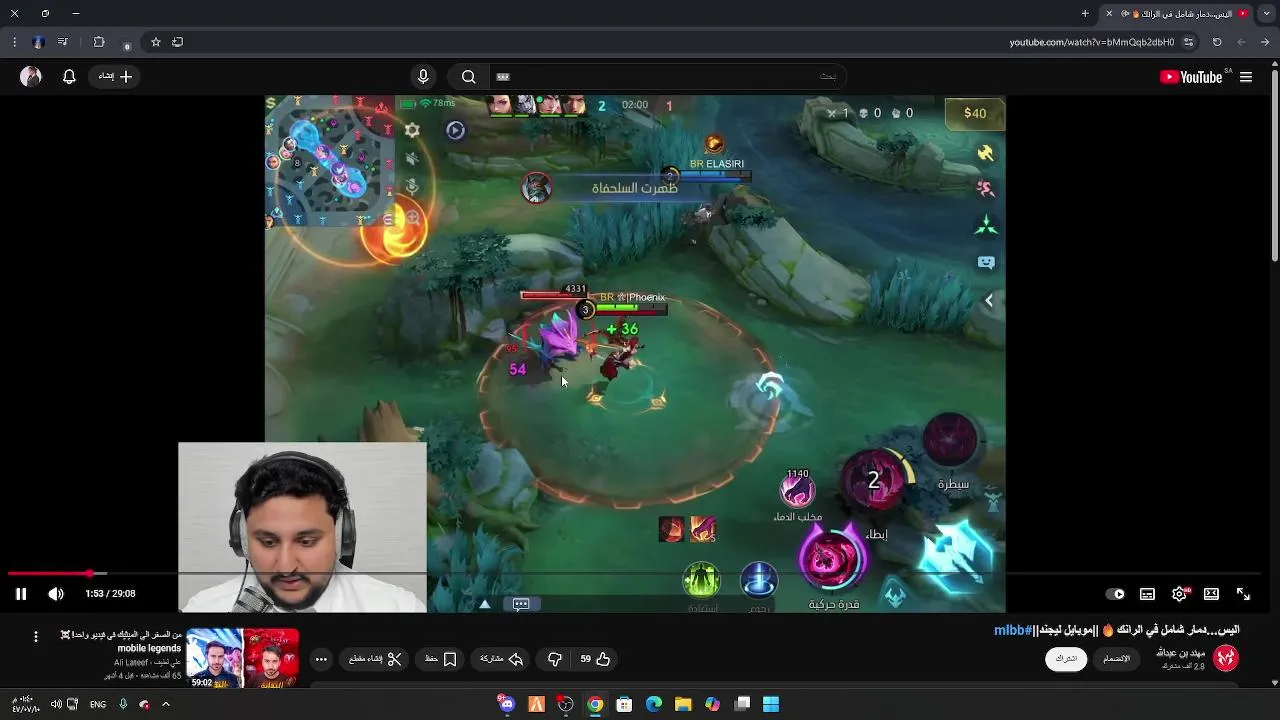Open the browser three-dot menu
Screen dimensions: 1280x720
click(14, 42)
